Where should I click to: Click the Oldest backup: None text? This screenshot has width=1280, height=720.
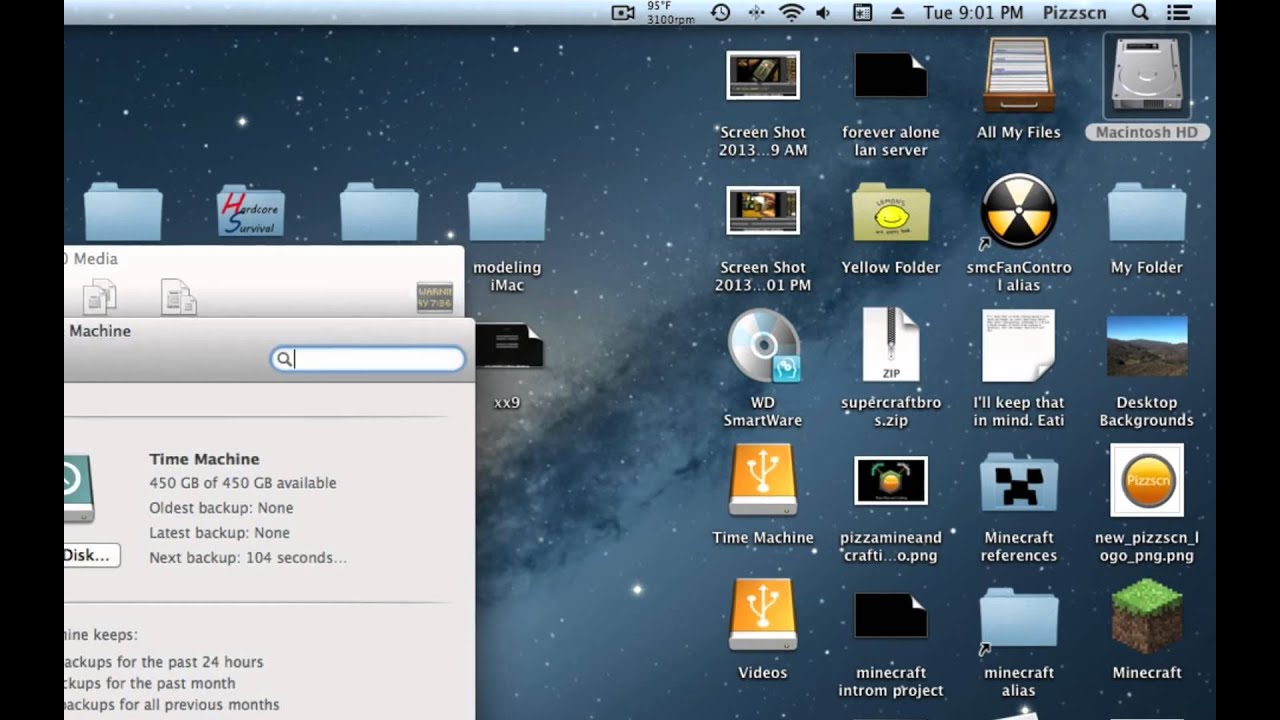221,508
